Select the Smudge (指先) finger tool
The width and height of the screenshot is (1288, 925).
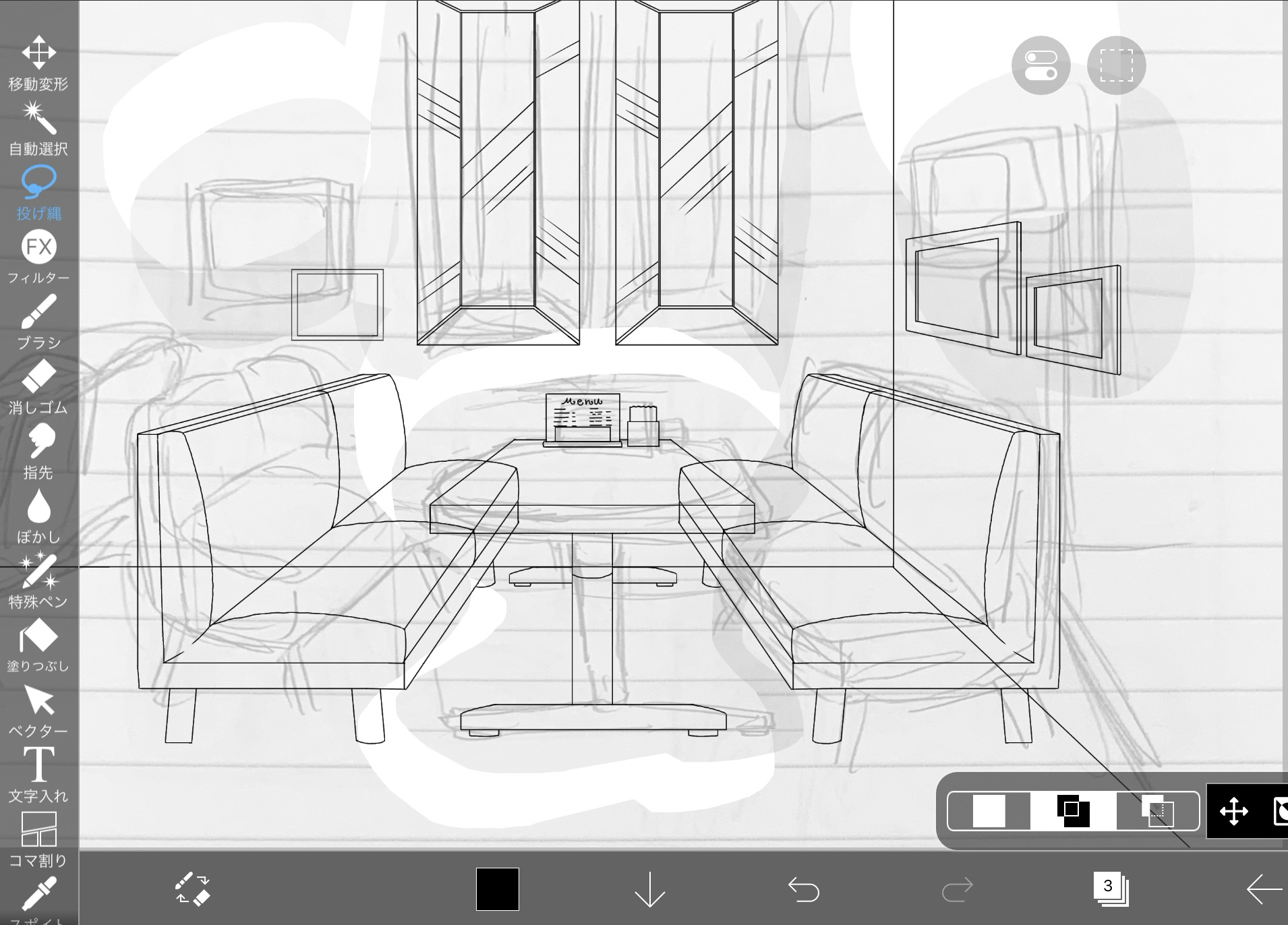38,452
